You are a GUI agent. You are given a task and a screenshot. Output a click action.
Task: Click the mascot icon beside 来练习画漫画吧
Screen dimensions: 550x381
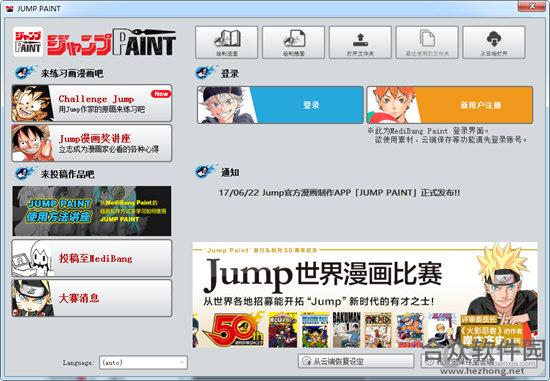25,73
